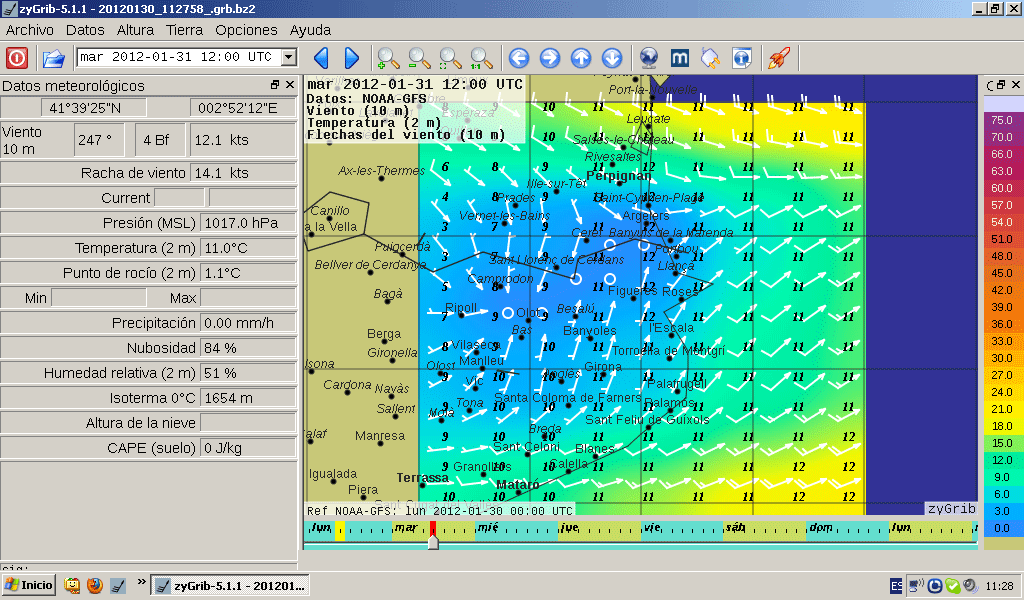
Task: Undock the Datos meteorológicos panel
Action: pyautogui.click(x=275, y=86)
